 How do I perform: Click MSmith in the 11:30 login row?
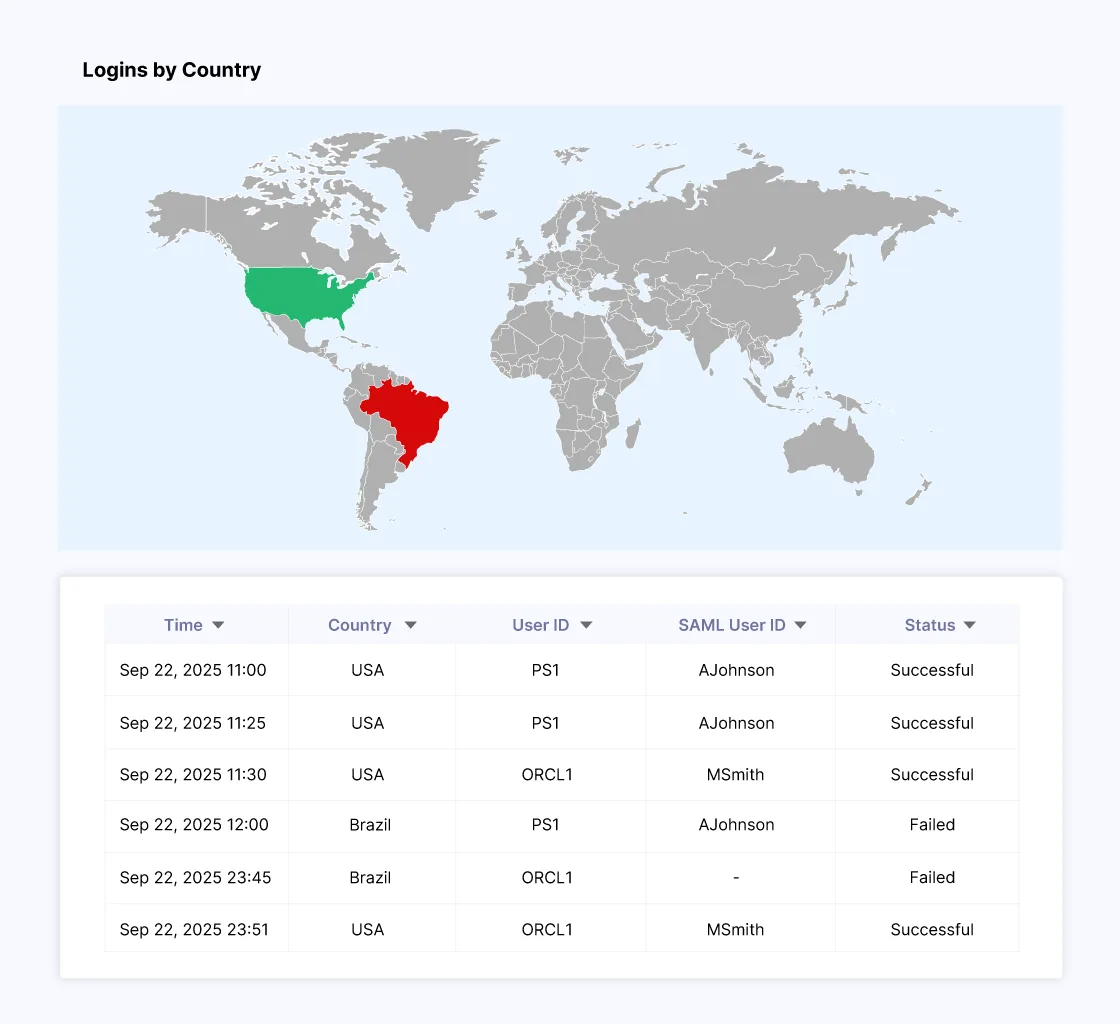point(736,774)
